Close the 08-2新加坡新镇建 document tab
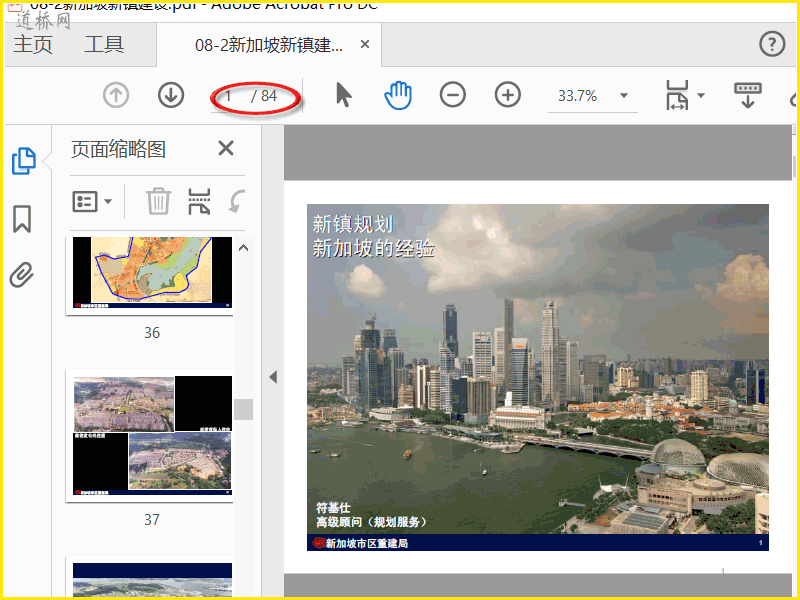Viewport: 800px width, 600px height. click(x=365, y=44)
